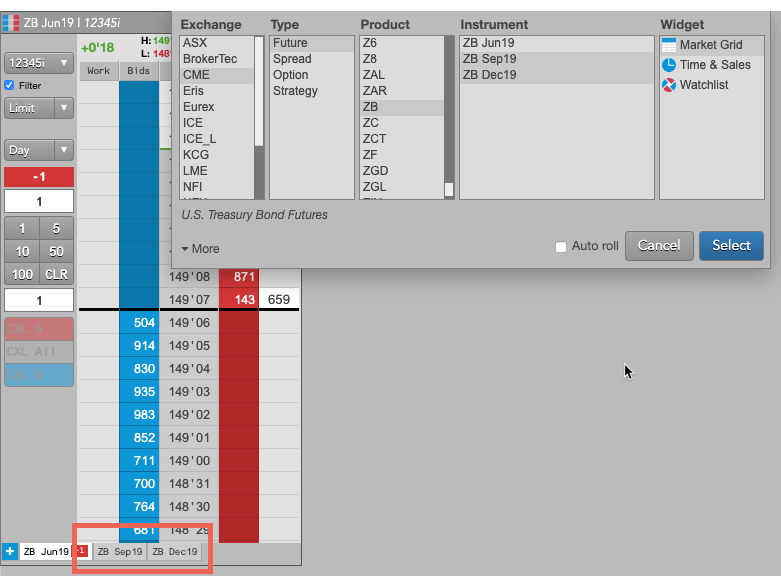This screenshot has height=585, width=781.
Task: Click the Watchlist widget icon
Action: (x=669, y=85)
